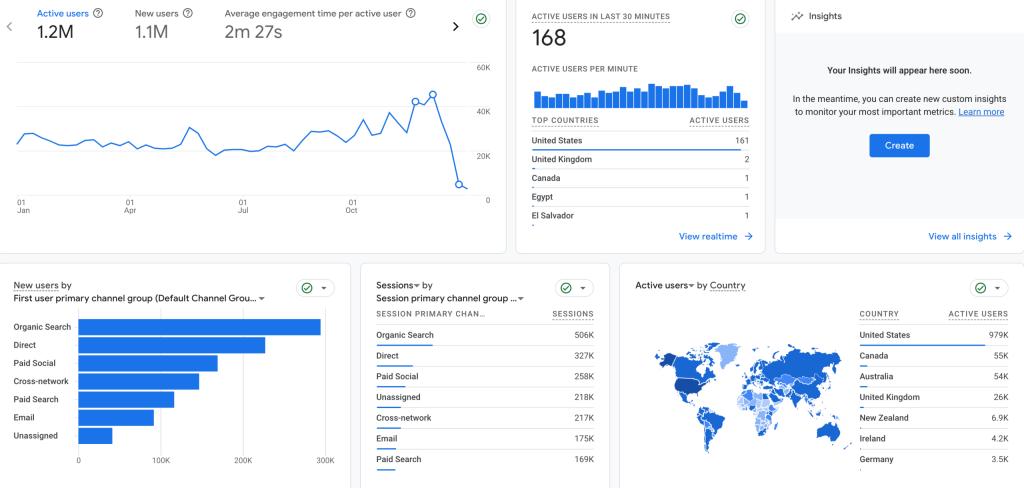
Task: Select Paid Social row in sessions table
Action: point(485,377)
